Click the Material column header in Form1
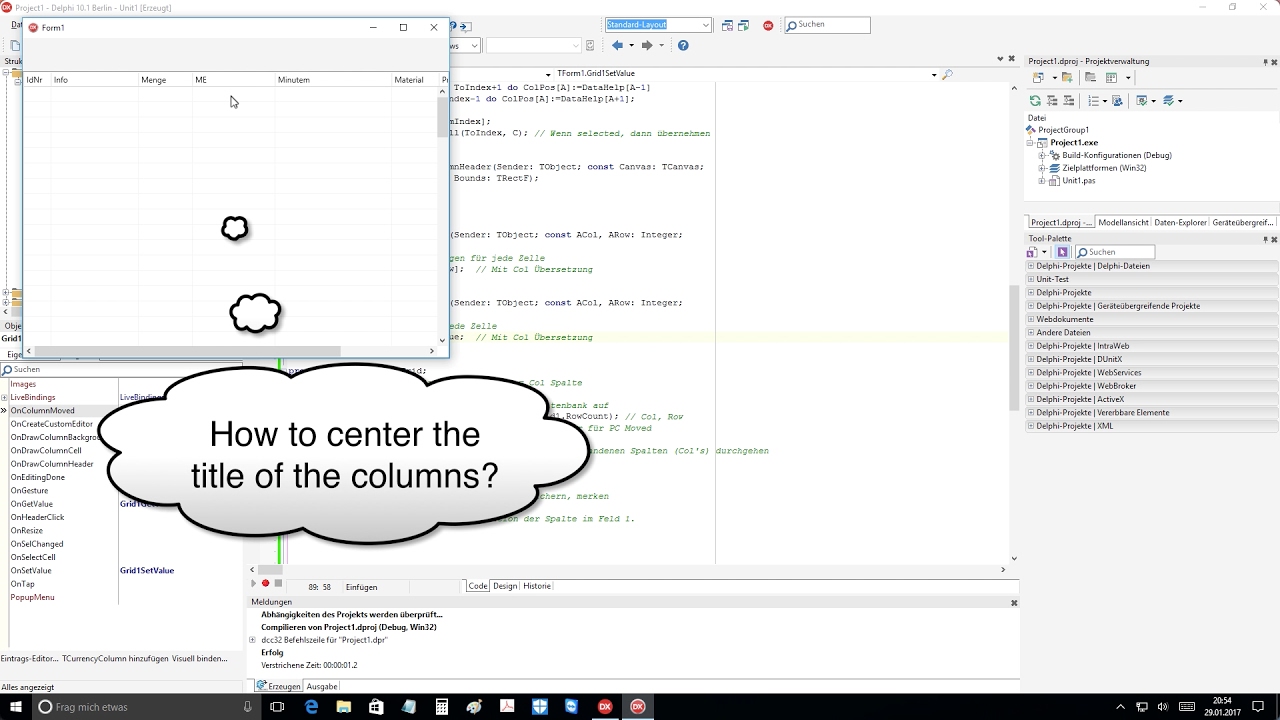 pos(415,80)
